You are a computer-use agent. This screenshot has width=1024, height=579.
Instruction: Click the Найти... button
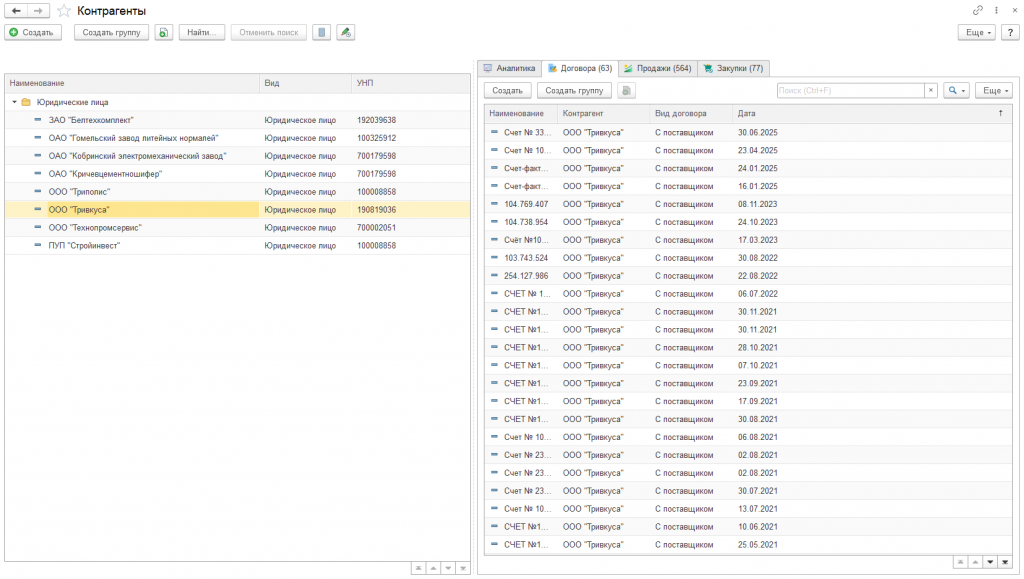[x=203, y=32]
